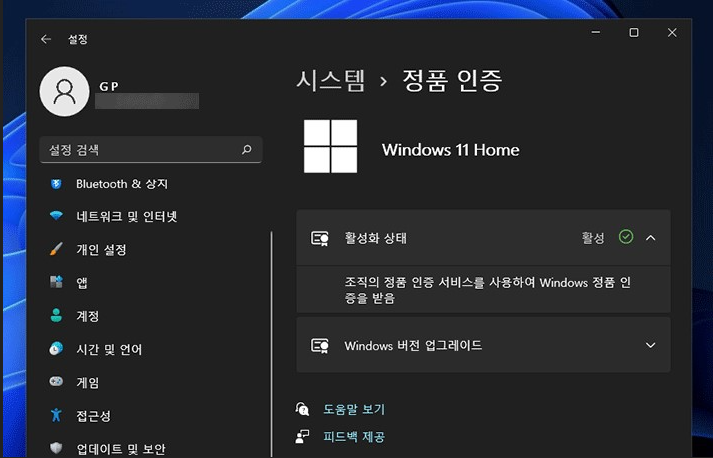
Task: Click the 정품 인증 page heading
Action: click(x=452, y=81)
